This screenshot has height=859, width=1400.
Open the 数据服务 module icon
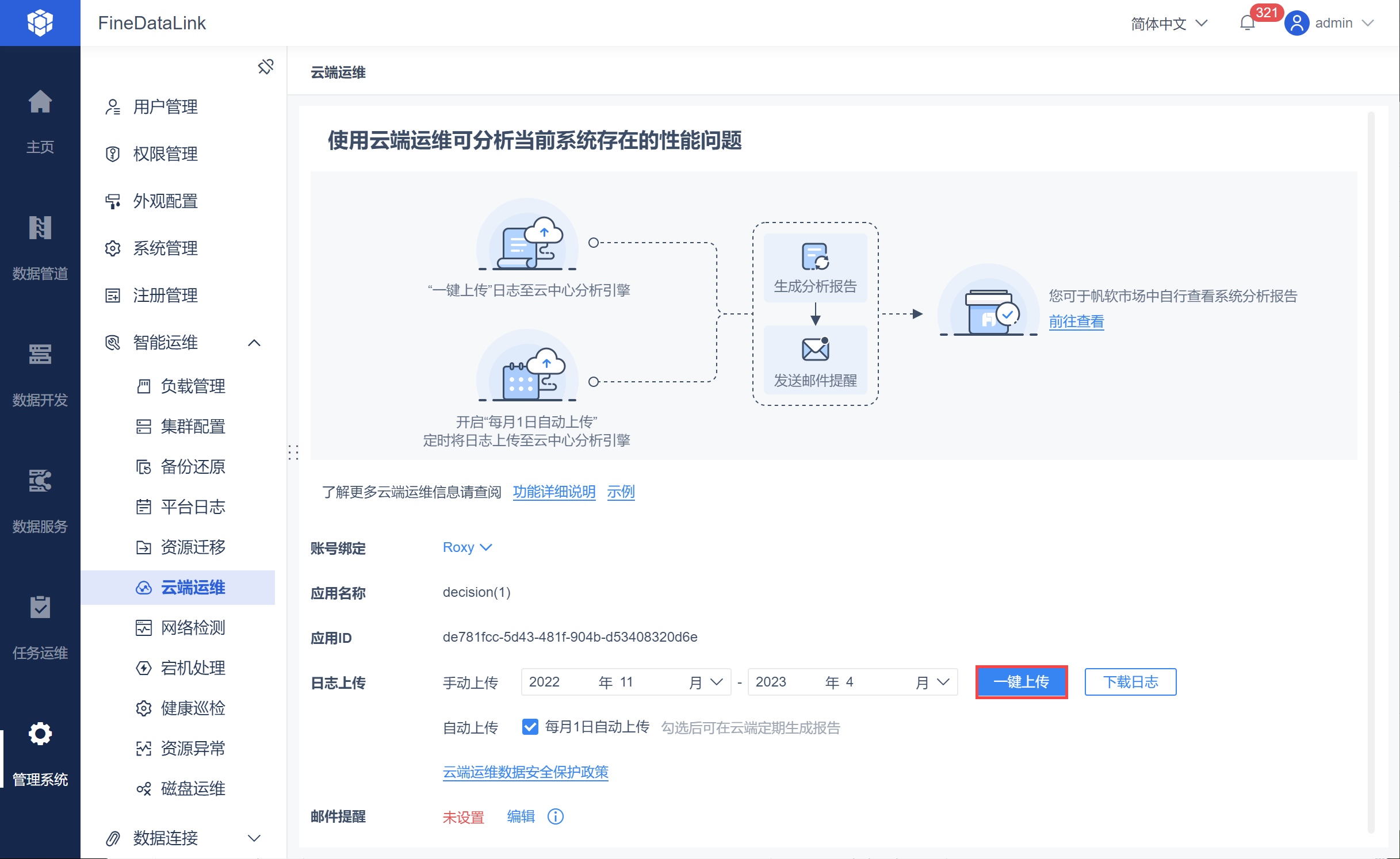[40, 481]
